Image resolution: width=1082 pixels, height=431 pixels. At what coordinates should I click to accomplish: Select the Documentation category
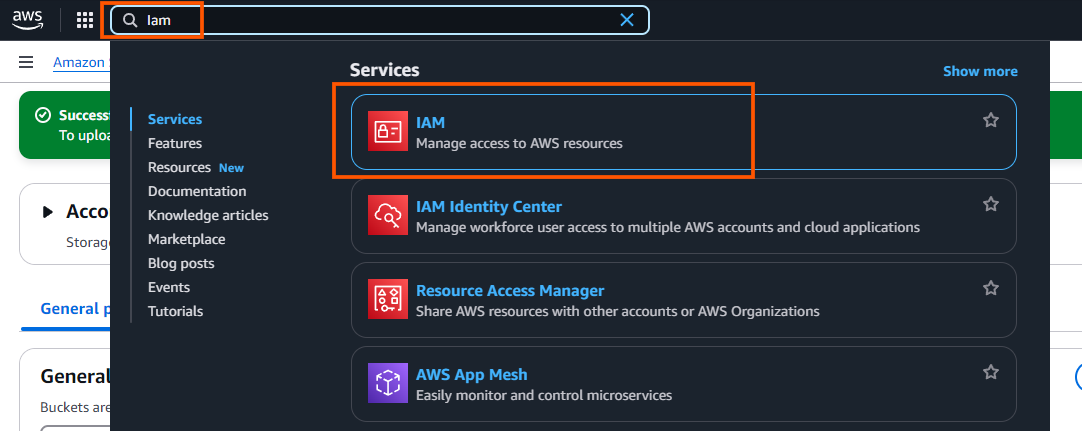point(197,191)
